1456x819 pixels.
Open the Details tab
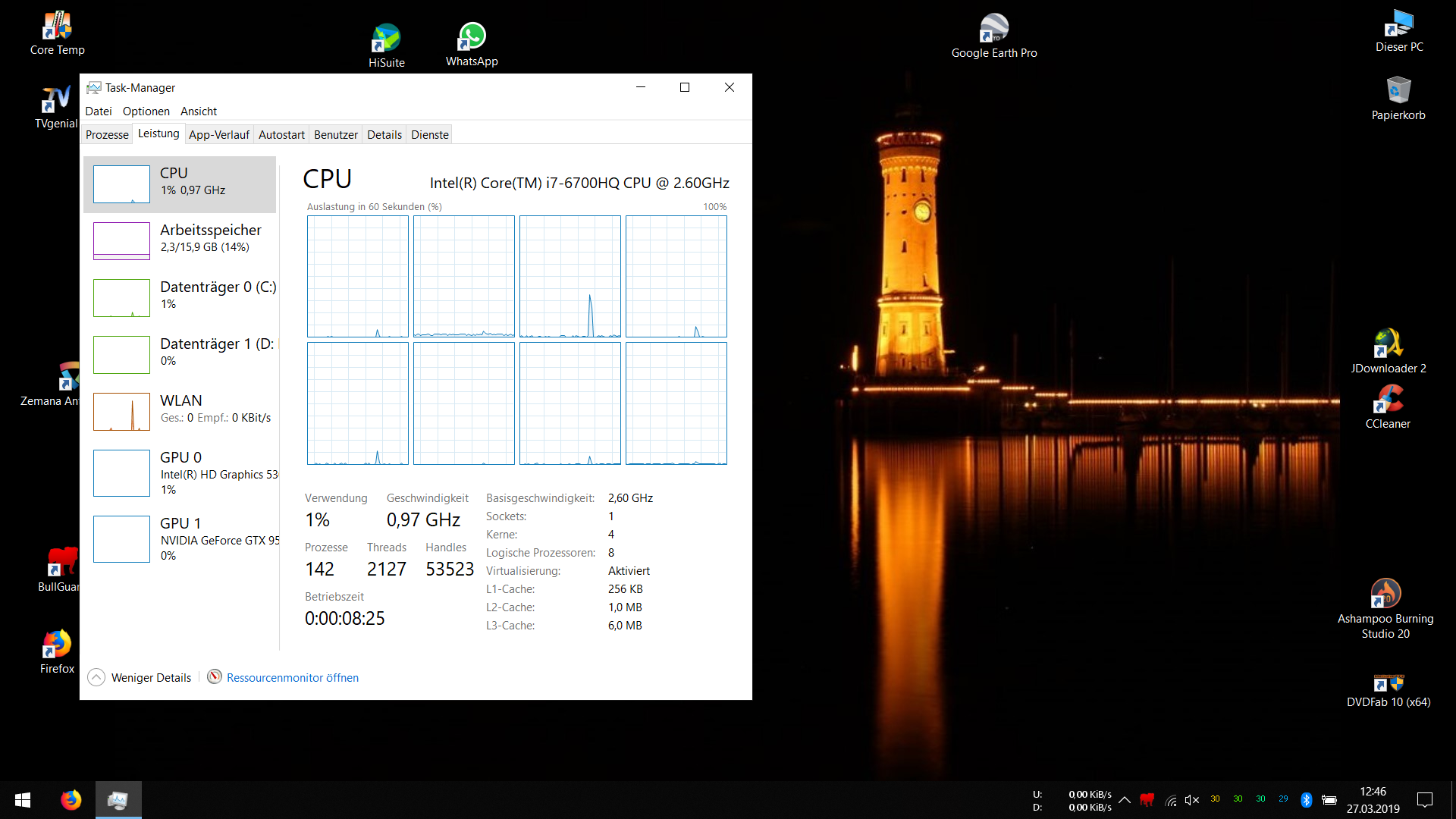tap(384, 135)
